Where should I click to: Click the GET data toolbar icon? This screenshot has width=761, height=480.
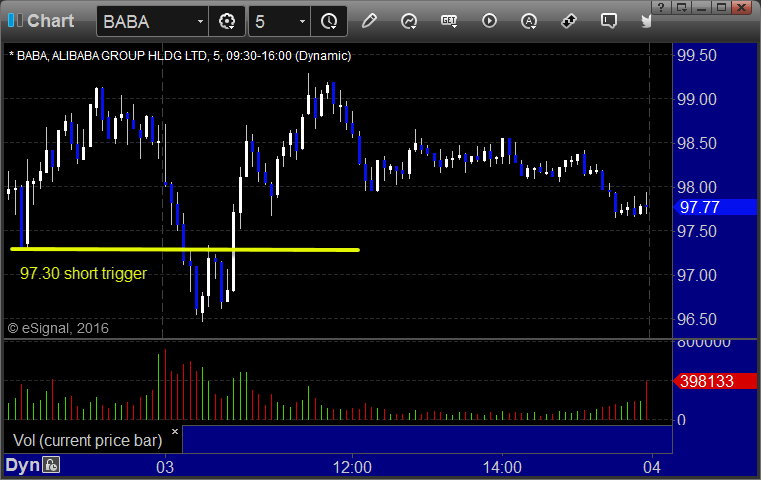click(449, 21)
